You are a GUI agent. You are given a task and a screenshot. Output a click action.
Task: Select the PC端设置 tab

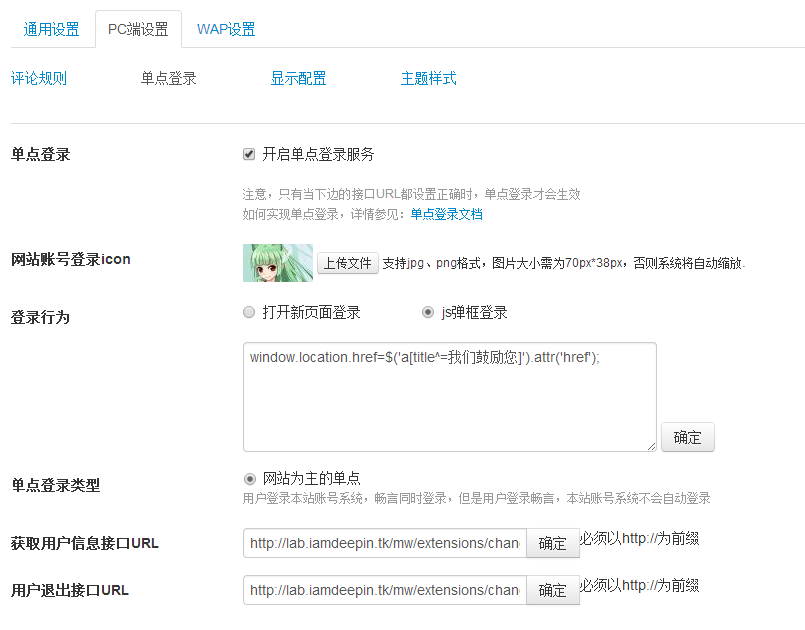[x=138, y=29]
